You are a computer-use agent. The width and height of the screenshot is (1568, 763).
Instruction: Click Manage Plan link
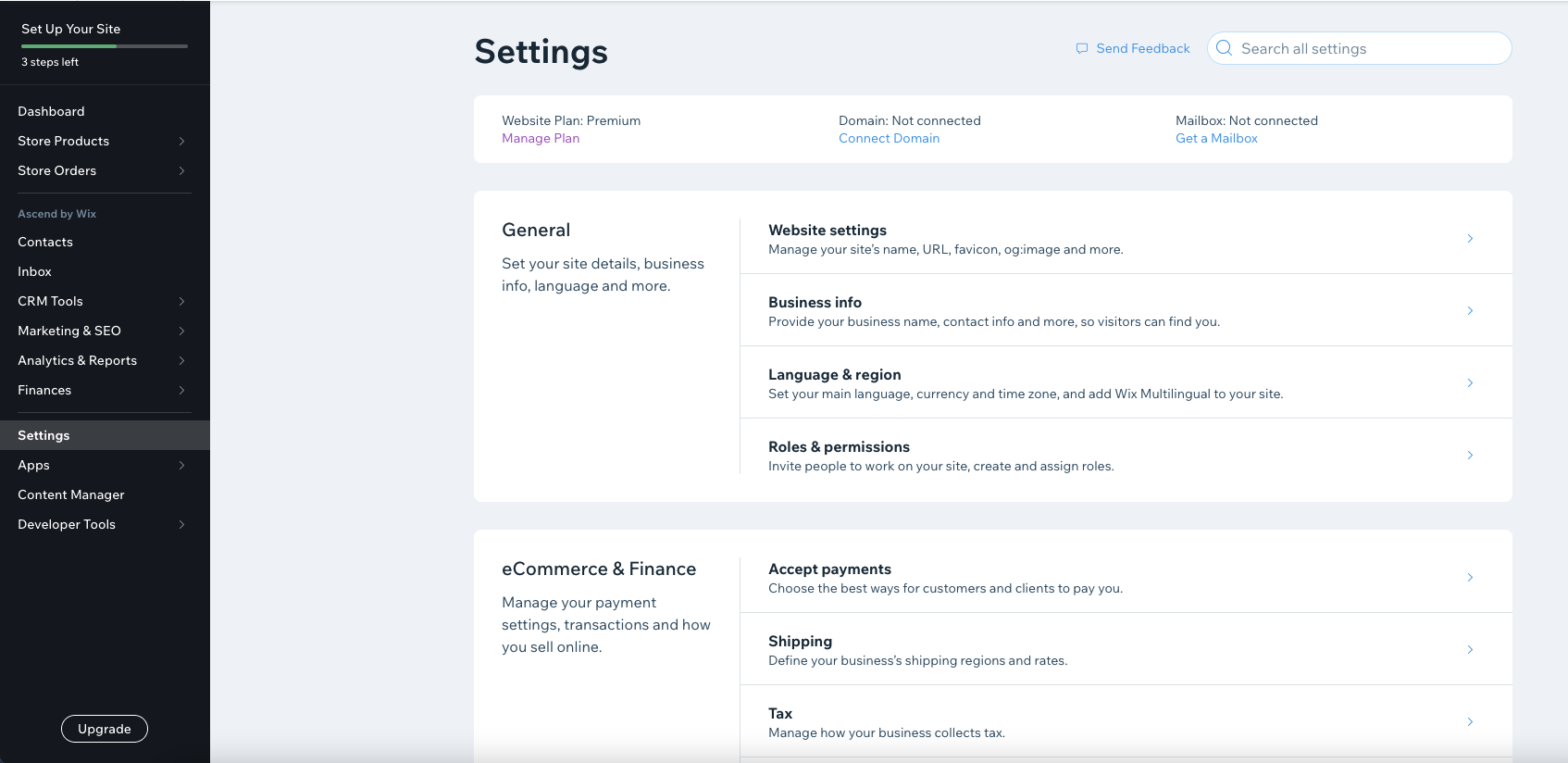pos(541,138)
